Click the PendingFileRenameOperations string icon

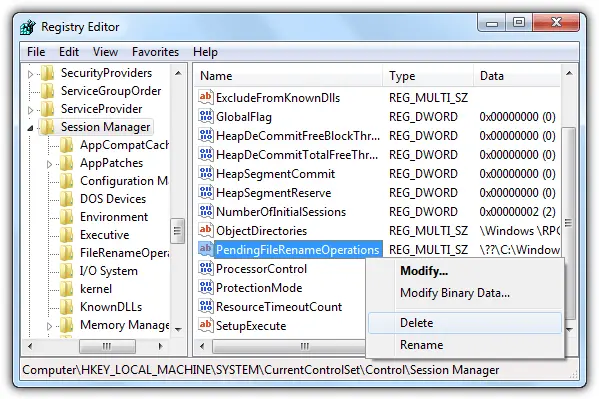click(206, 249)
